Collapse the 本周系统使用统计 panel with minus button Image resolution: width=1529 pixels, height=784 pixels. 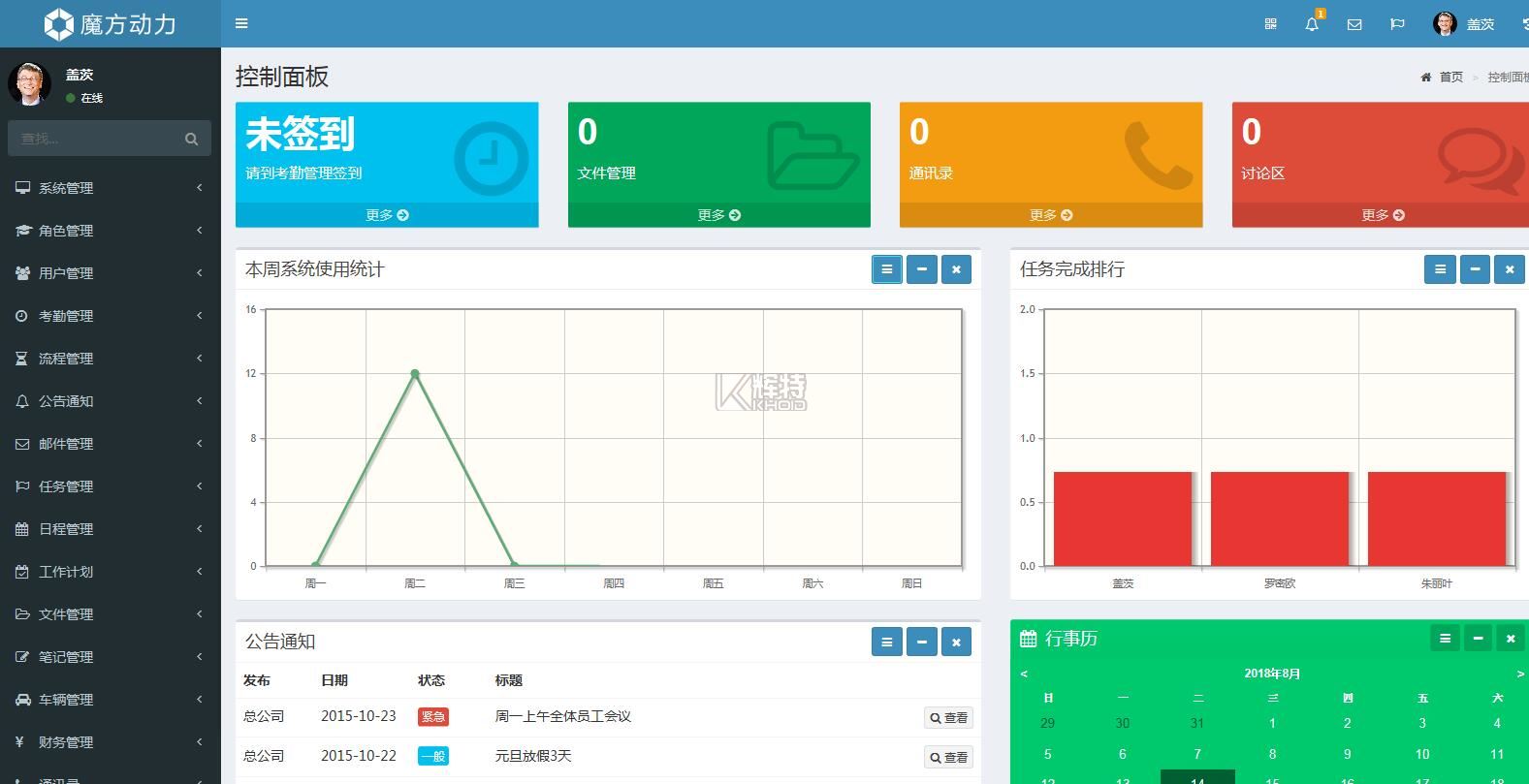click(921, 269)
